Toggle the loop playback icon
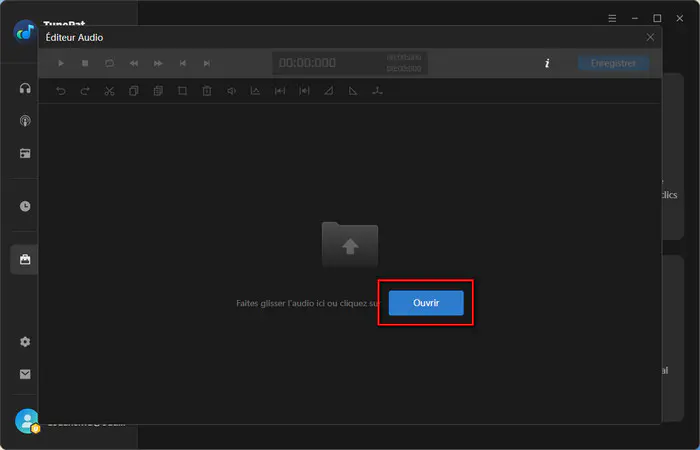The image size is (700, 450). (109, 63)
